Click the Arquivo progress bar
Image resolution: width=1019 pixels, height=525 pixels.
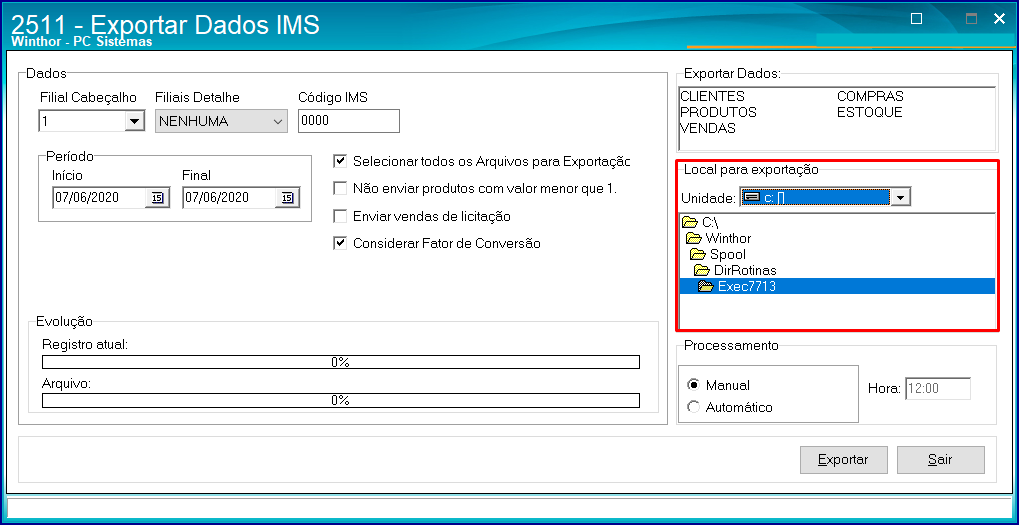pos(341,400)
